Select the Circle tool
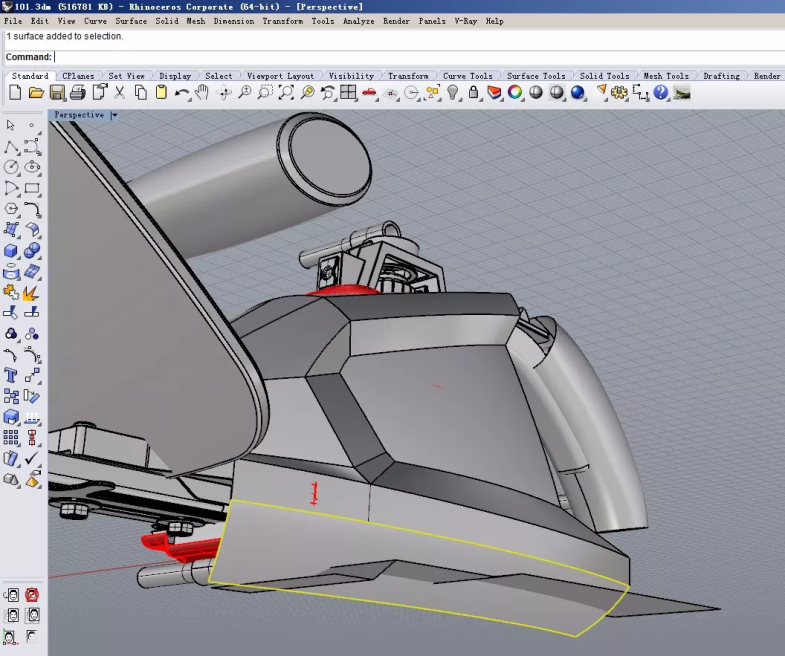Viewport: 785px width, 656px height. pyautogui.click(x=11, y=167)
